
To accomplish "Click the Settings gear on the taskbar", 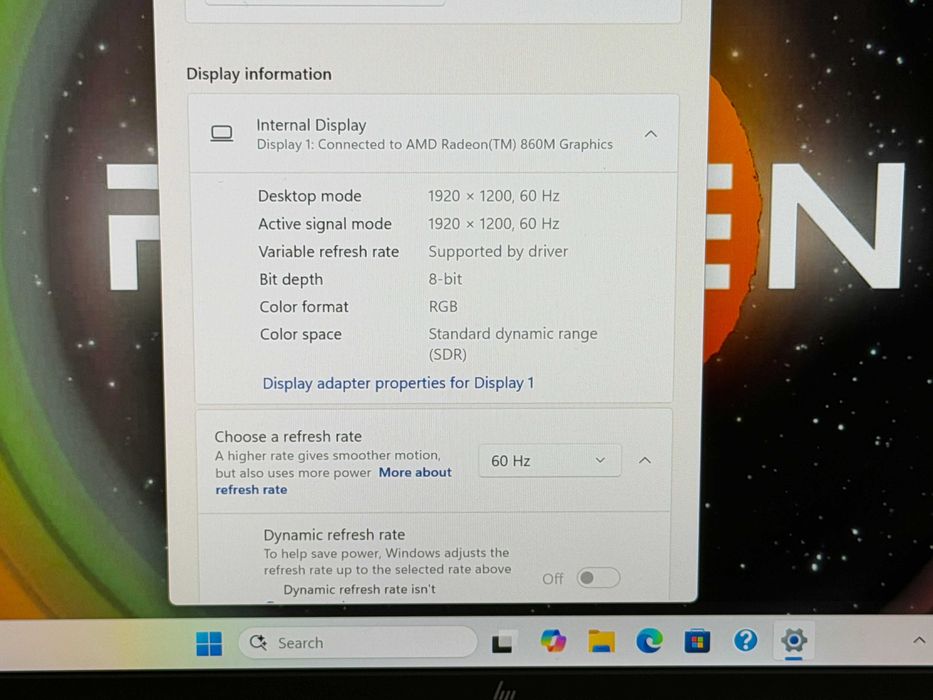I will 794,640.
